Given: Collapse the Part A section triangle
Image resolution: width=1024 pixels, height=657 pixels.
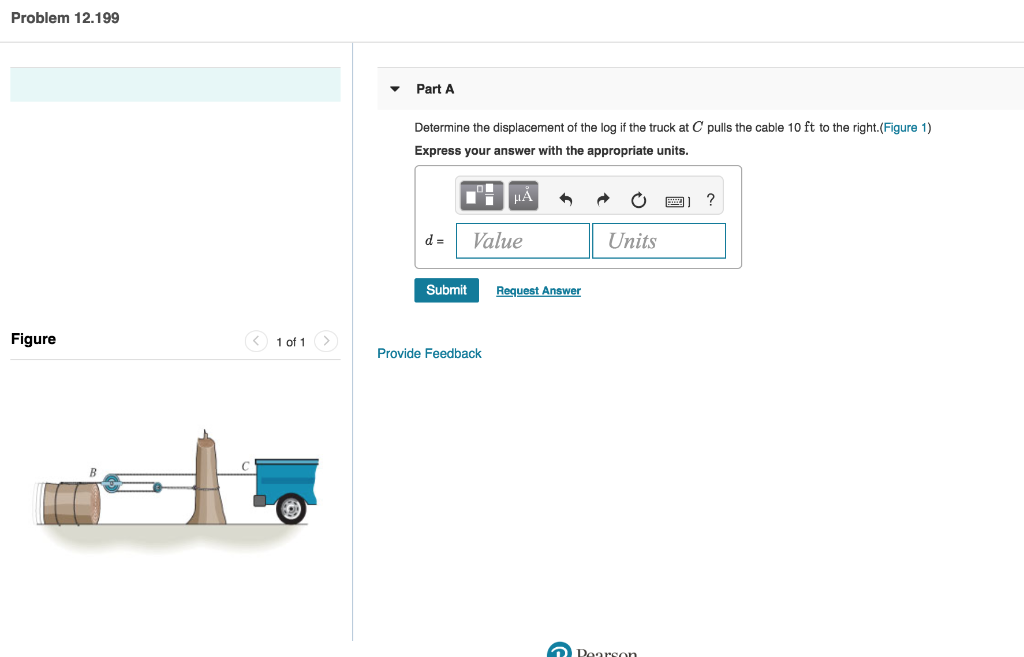Looking at the screenshot, I should [393, 89].
